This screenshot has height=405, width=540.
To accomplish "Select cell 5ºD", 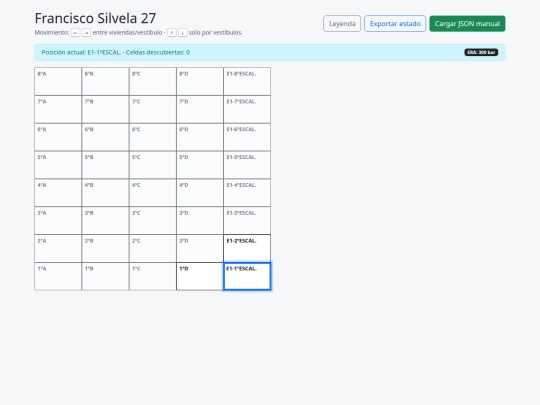I will click(x=200, y=165).
